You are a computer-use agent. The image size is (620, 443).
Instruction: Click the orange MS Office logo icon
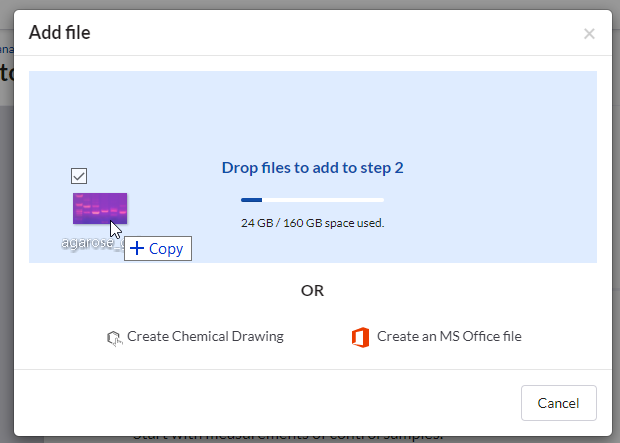pos(361,337)
